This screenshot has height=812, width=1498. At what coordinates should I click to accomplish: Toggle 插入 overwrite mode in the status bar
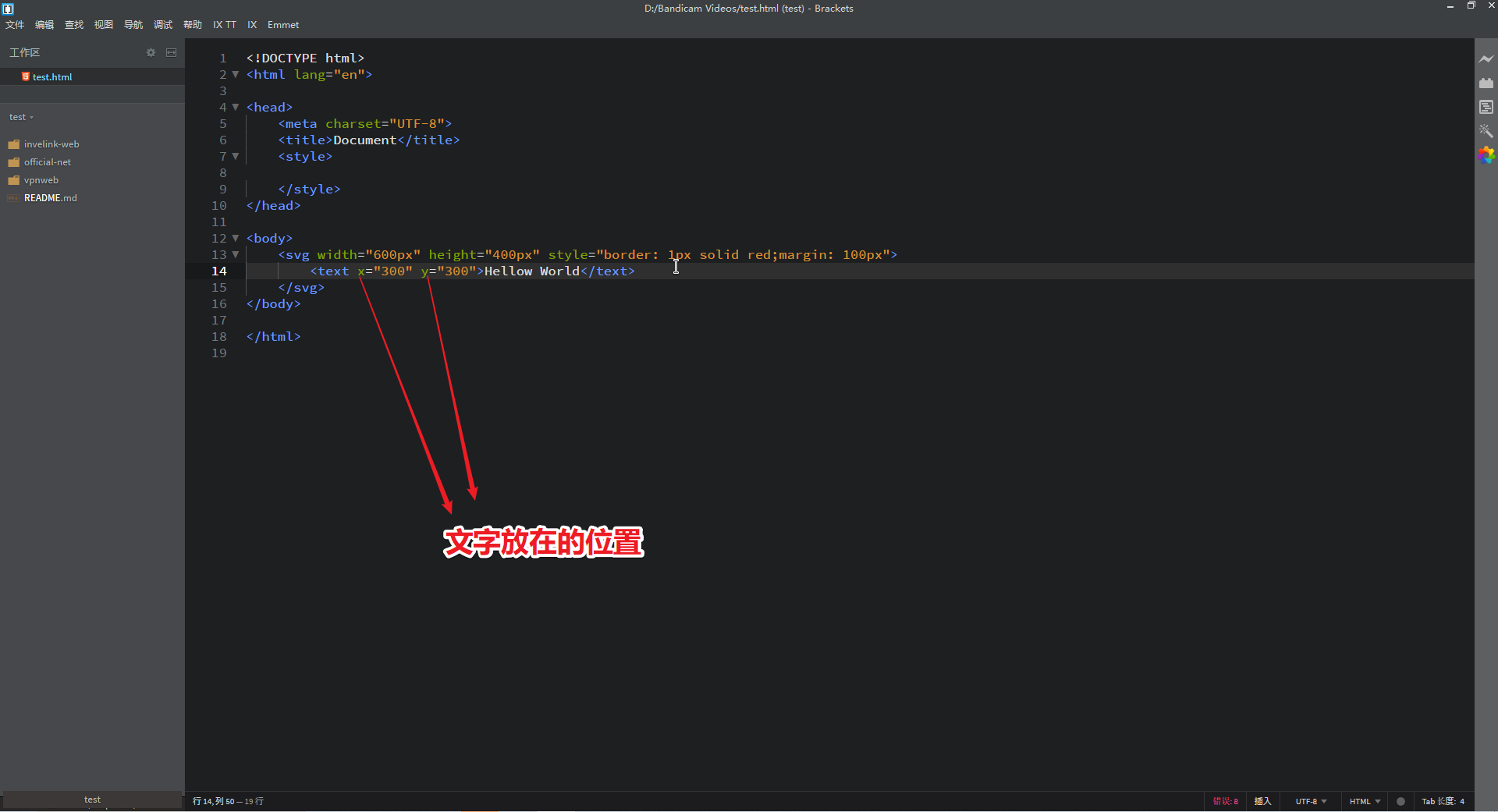point(1263,801)
